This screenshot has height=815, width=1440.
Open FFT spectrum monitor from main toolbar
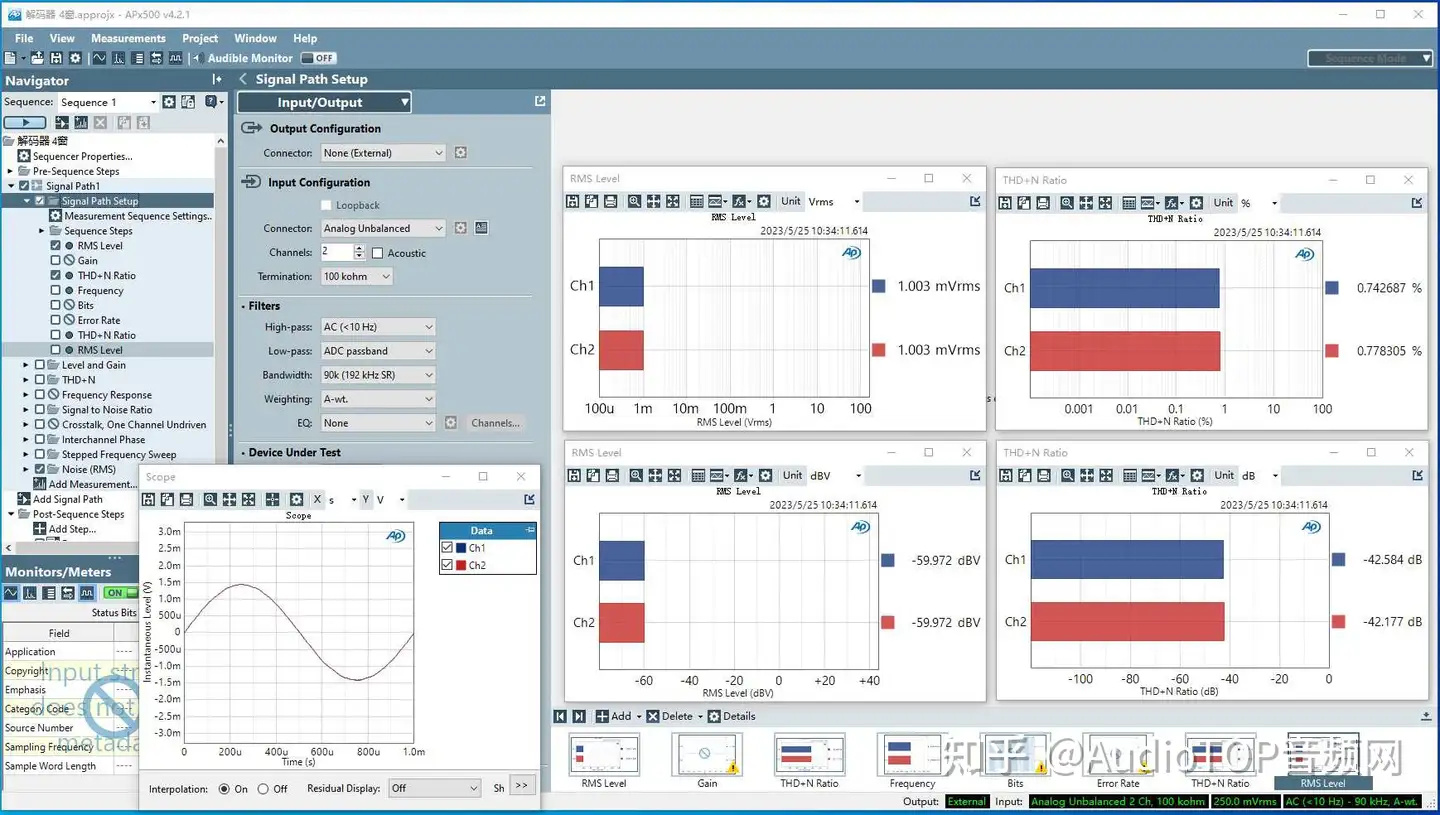(118, 58)
